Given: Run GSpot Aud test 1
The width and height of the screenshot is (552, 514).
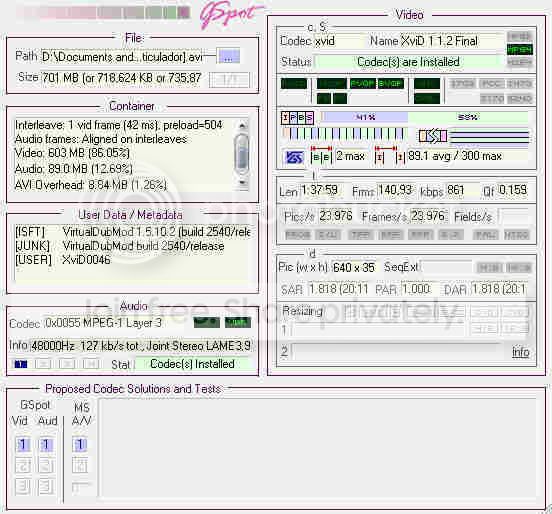Looking at the screenshot, I should click(46, 445).
